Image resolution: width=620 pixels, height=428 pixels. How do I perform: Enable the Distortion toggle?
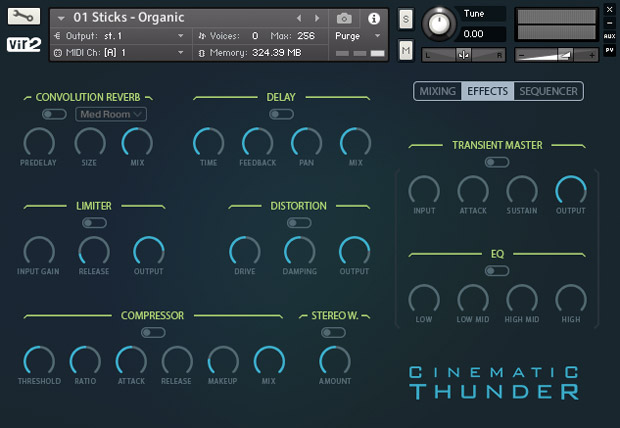(x=299, y=223)
